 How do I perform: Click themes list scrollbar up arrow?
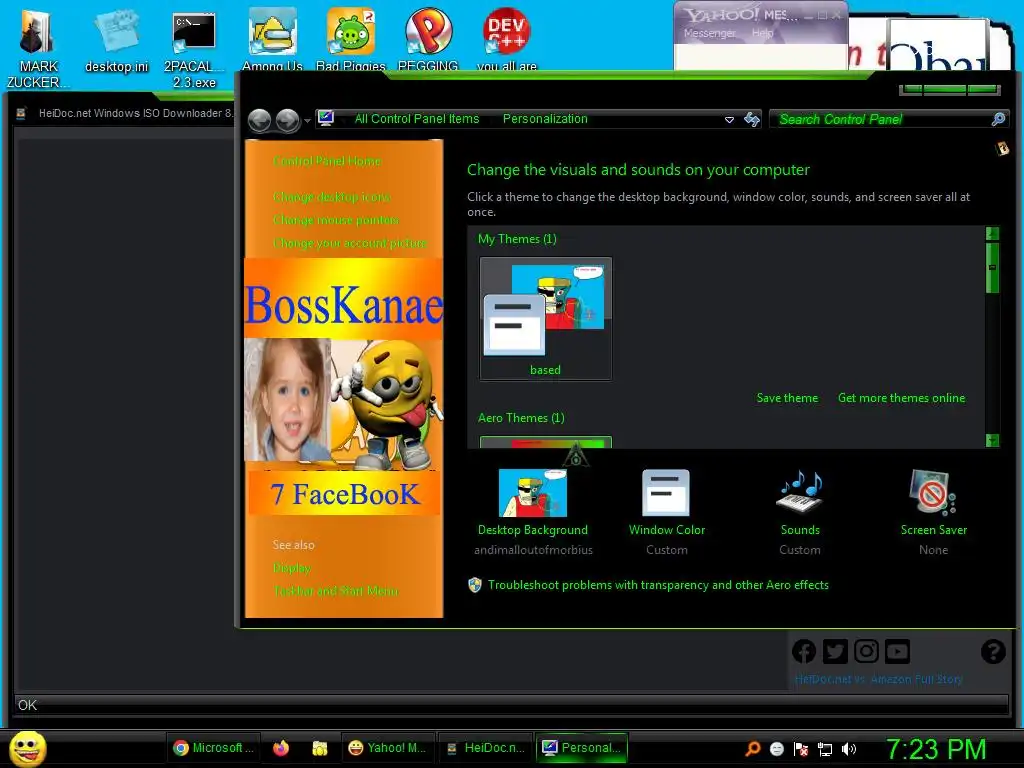click(992, 233)
